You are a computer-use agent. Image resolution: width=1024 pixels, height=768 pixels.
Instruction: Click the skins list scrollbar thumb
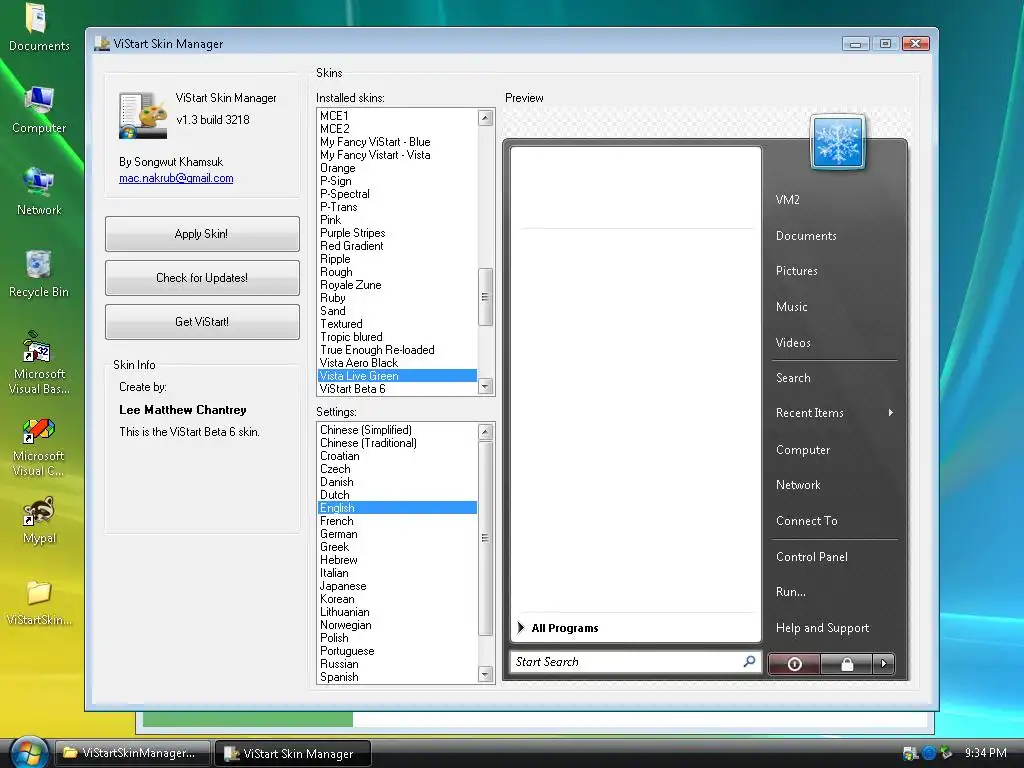pyautogui.click(x=485, y=296)
